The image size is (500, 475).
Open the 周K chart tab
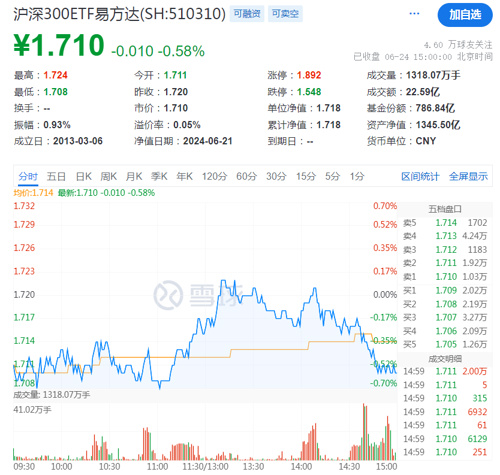click(109, 176)
